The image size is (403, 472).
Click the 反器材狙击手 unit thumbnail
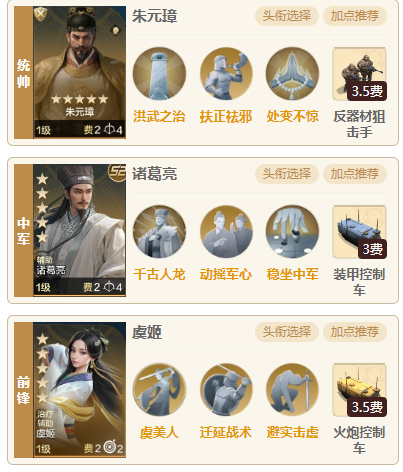pos(359,74)
